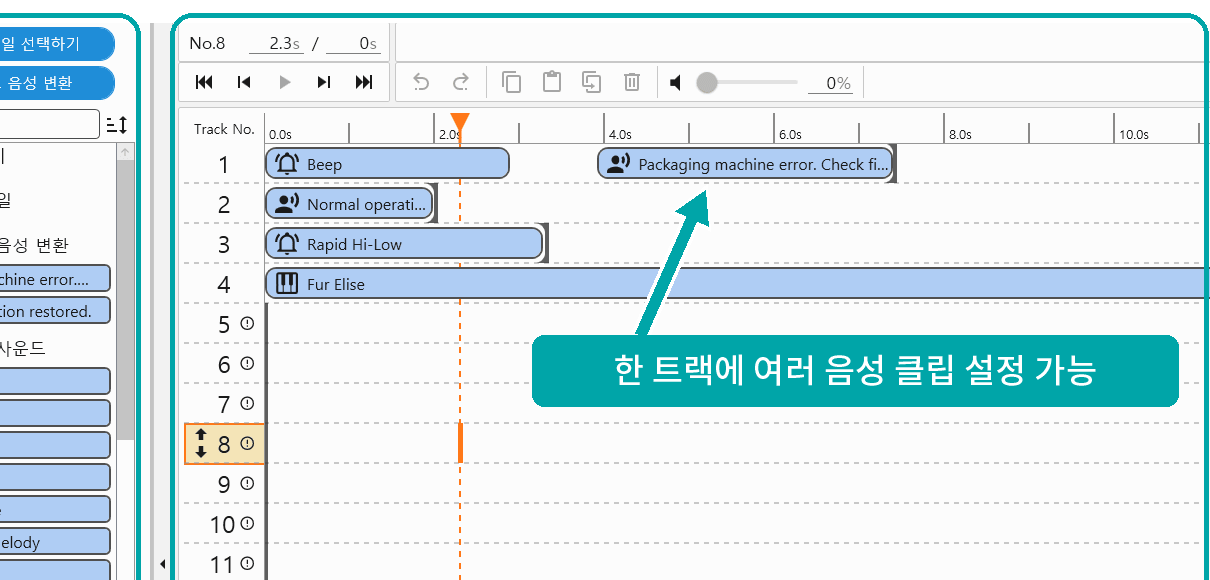Select the Beep clip on track 1

[387, 164]
